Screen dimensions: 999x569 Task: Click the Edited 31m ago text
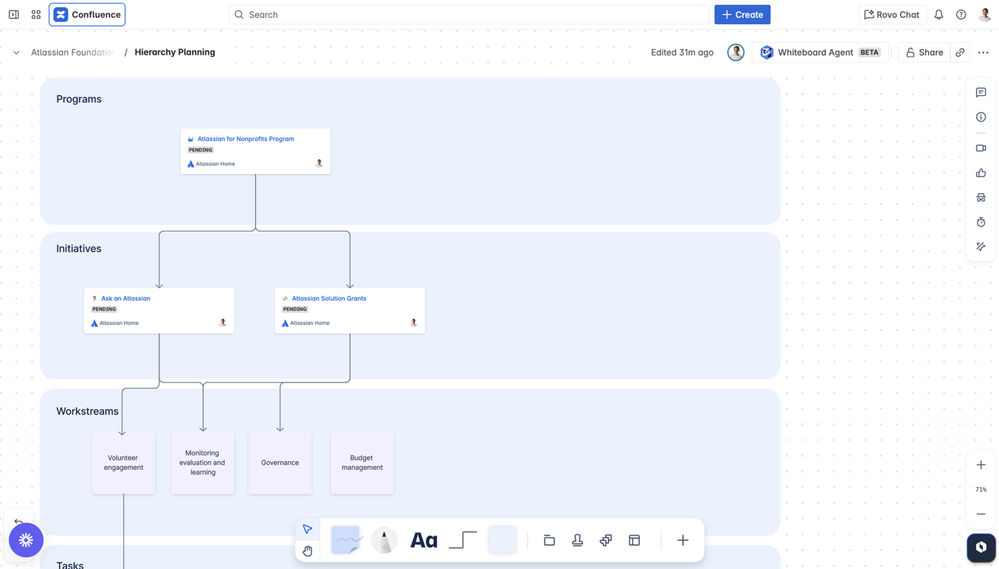point(682,52)
